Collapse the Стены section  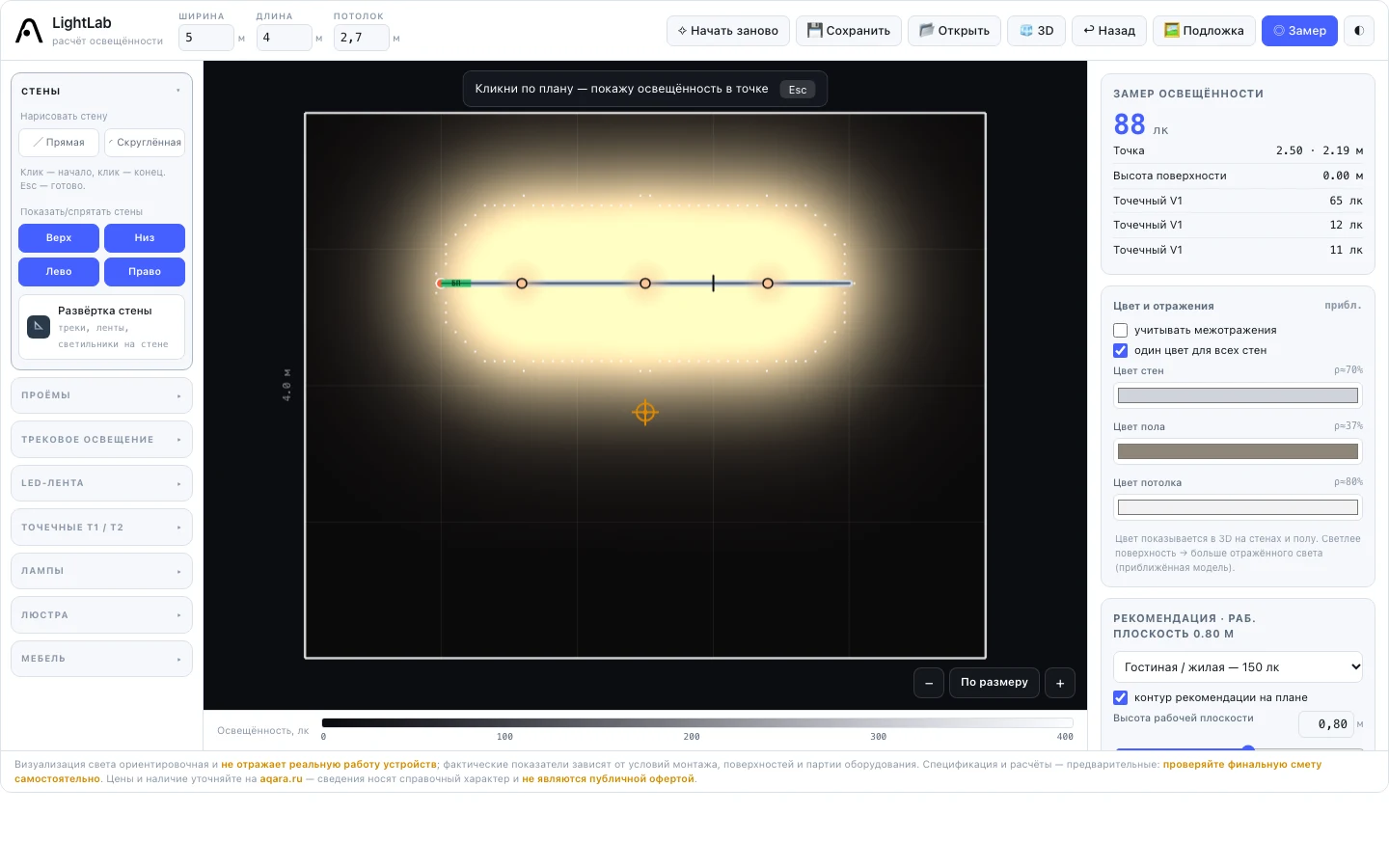(101, 91)
